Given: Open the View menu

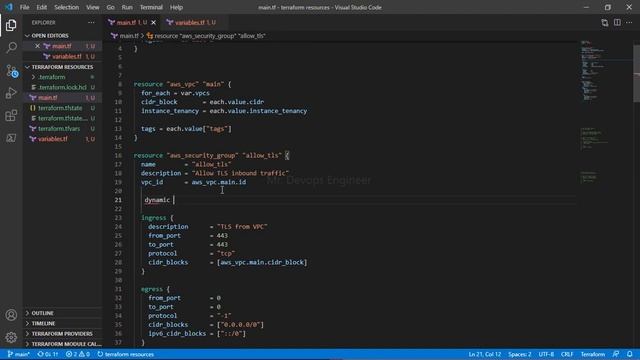Looking at the screenshot, I should coord(93,7).
